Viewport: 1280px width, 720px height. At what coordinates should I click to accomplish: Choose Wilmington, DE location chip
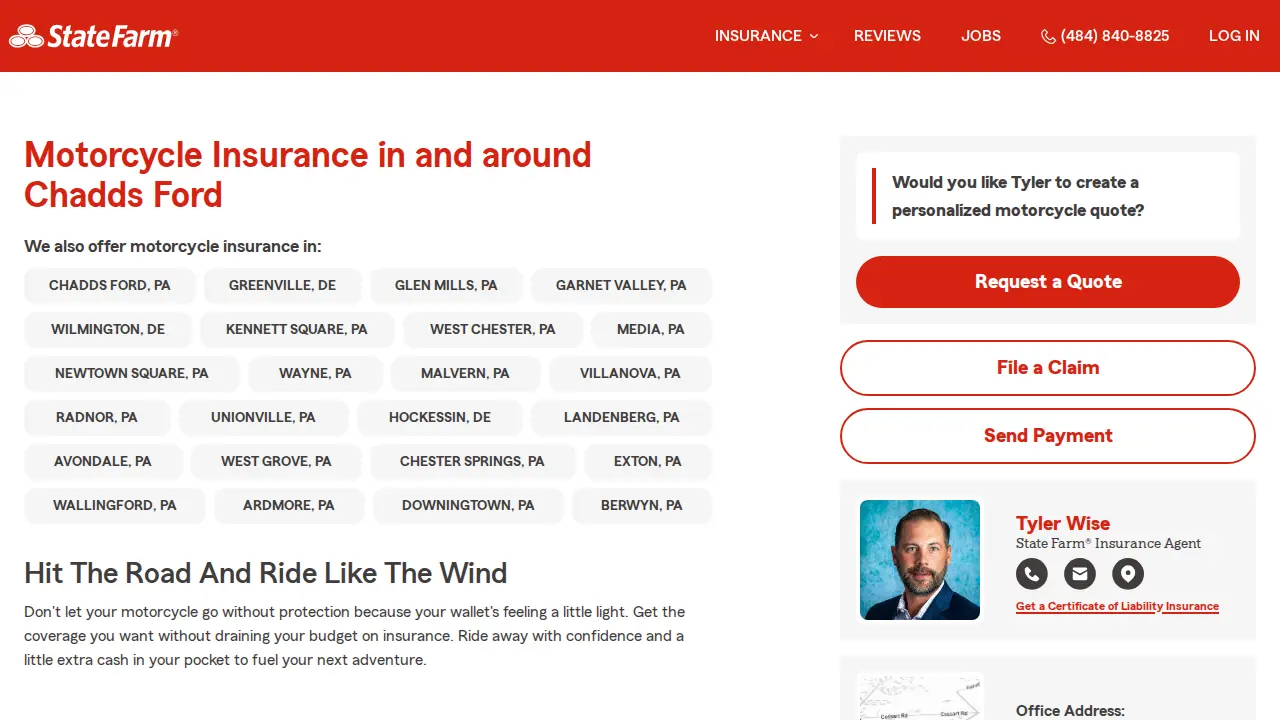tap(108, 329)
